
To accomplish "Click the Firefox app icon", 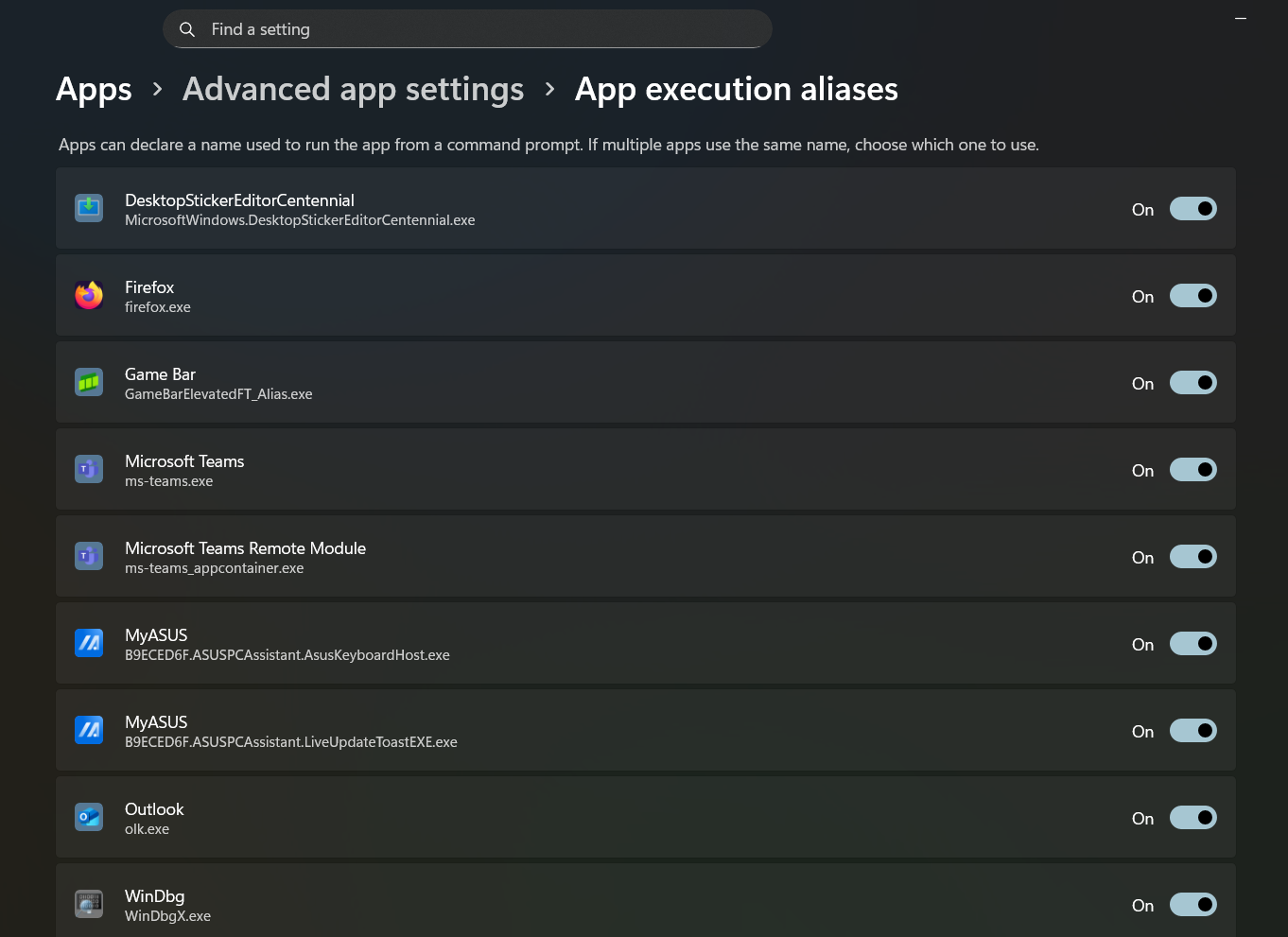I will point(89,295).
